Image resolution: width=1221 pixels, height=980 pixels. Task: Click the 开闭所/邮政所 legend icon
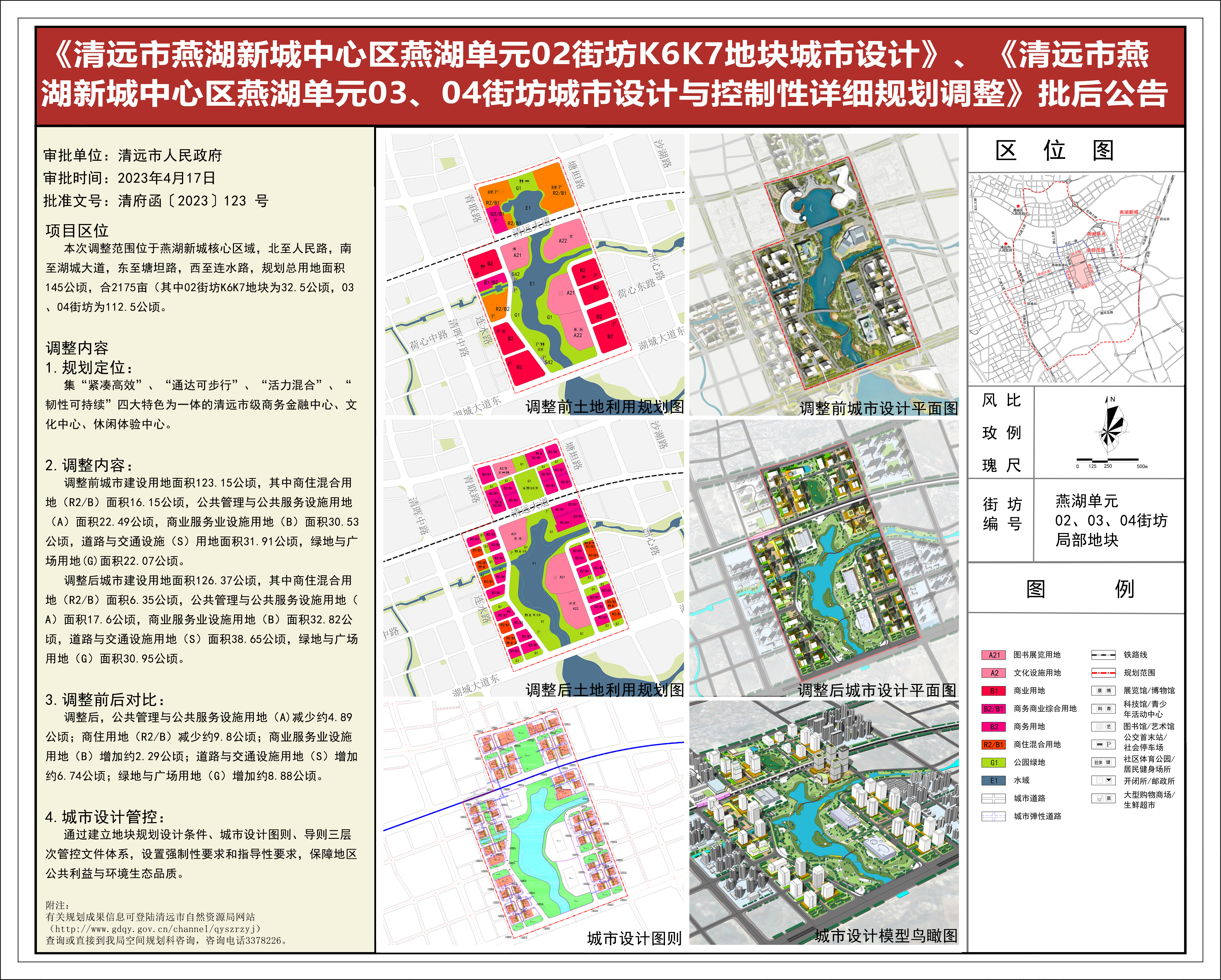coord(1103,781)
